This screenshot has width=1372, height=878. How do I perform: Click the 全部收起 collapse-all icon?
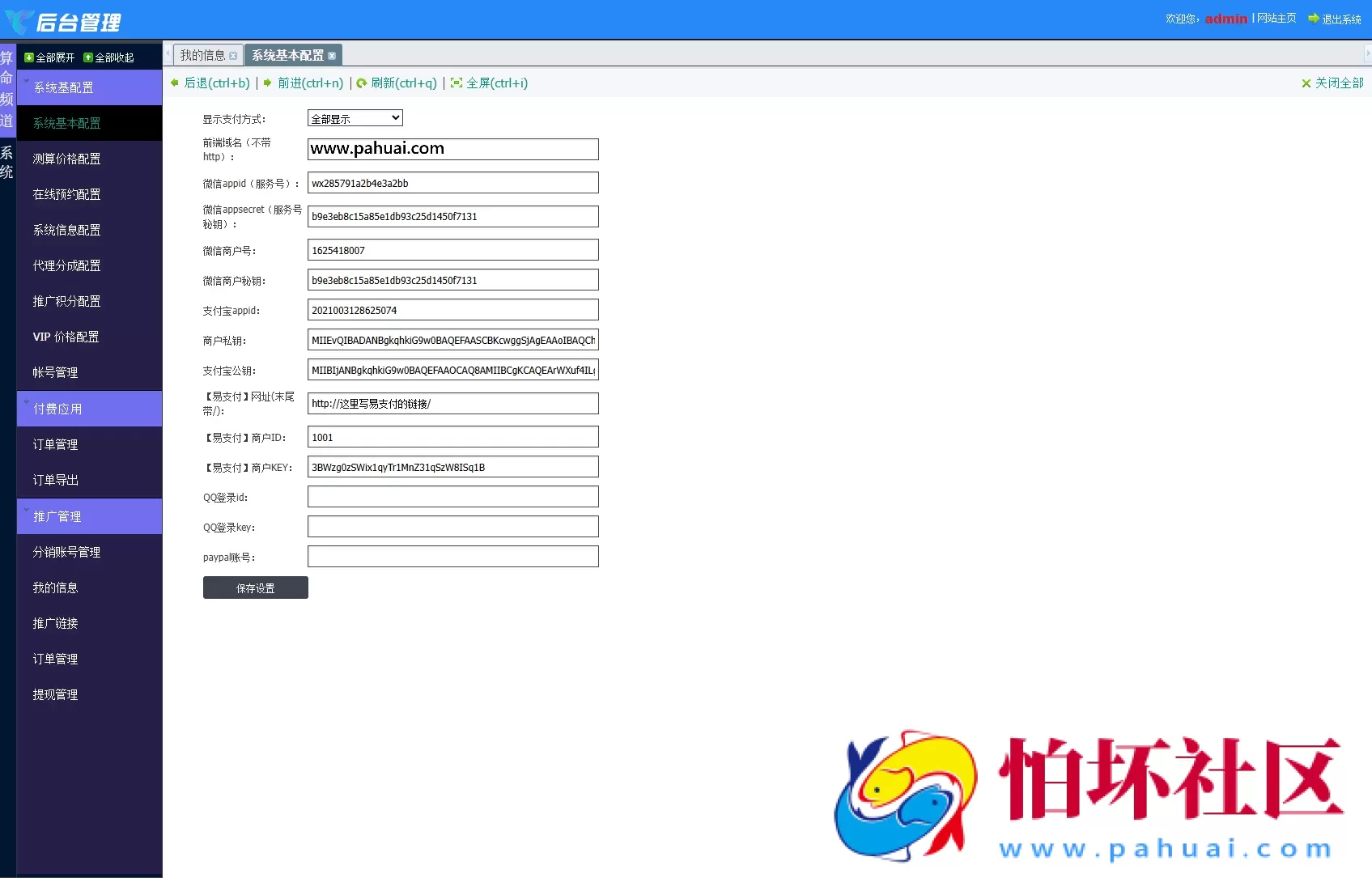click(88, 57)
